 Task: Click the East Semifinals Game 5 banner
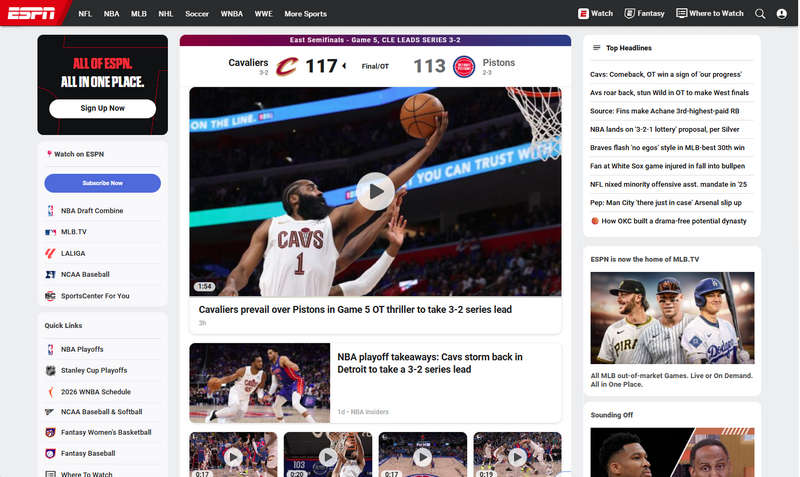pyautogui.click(x=375, y=40)
